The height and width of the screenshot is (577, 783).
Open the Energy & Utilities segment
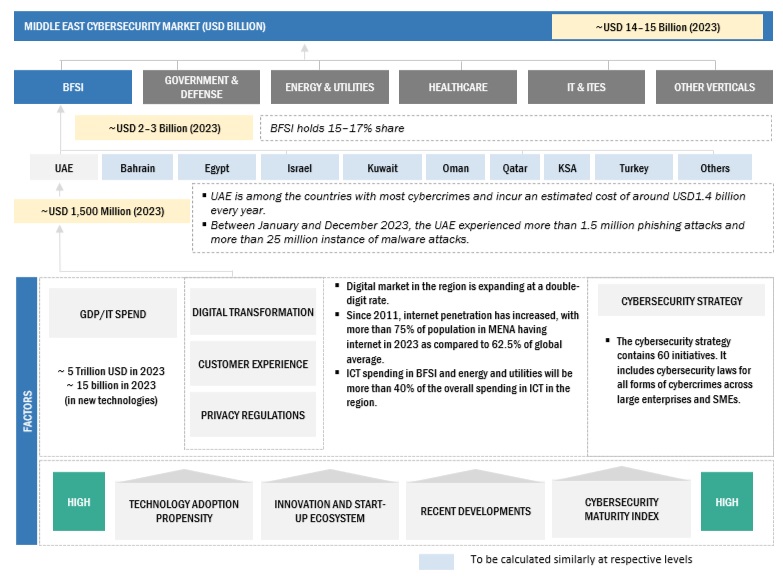click(329, 87)
